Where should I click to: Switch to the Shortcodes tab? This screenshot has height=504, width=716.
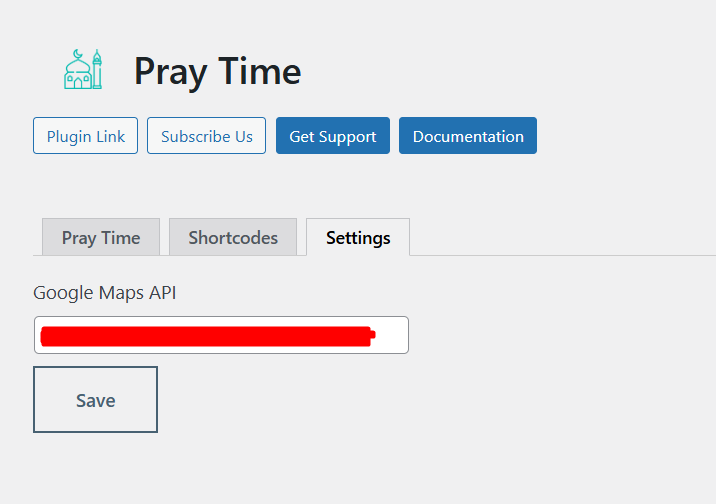tap(233, 237)
